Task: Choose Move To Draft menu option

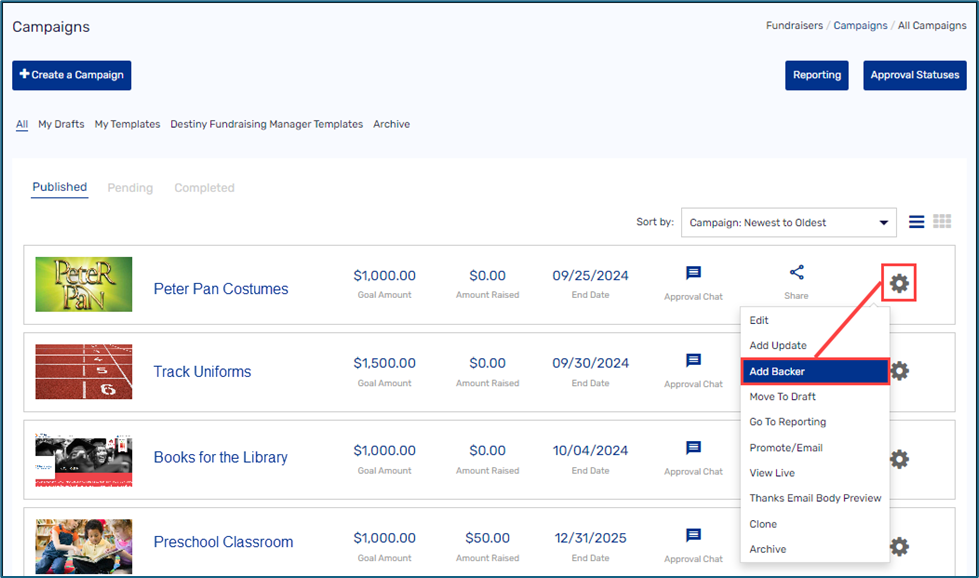Action: (783, 397)
